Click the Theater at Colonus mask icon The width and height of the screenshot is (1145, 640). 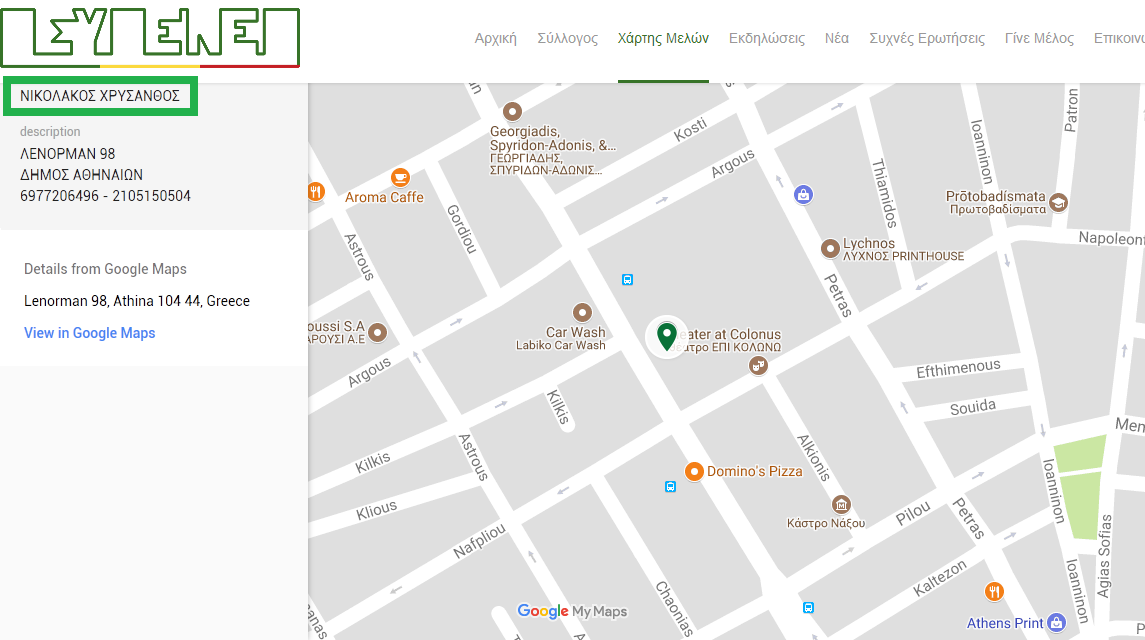(759, 365)
